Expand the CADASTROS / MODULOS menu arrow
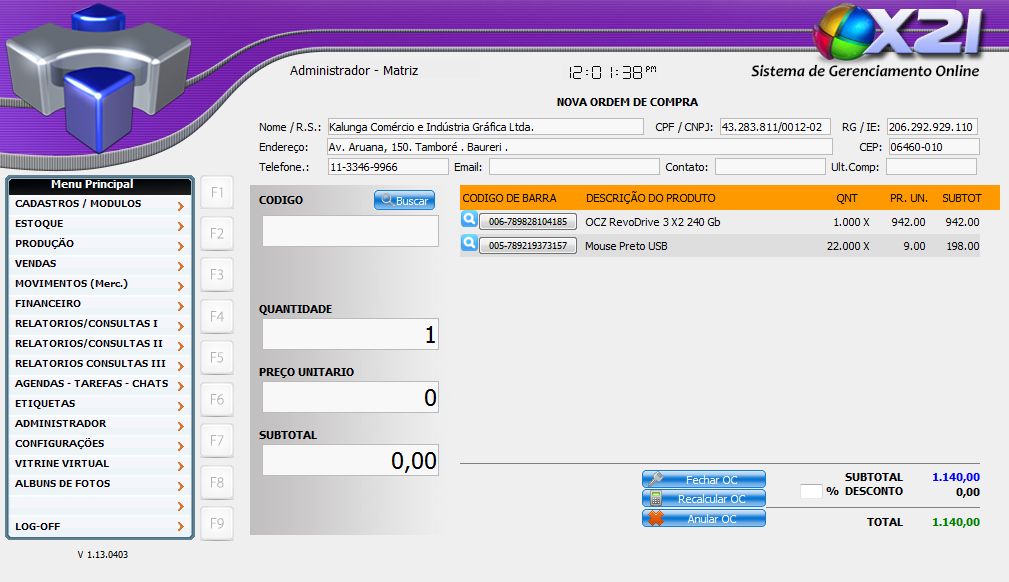Screen dimensions: 1009x582 tap(180, 206)
